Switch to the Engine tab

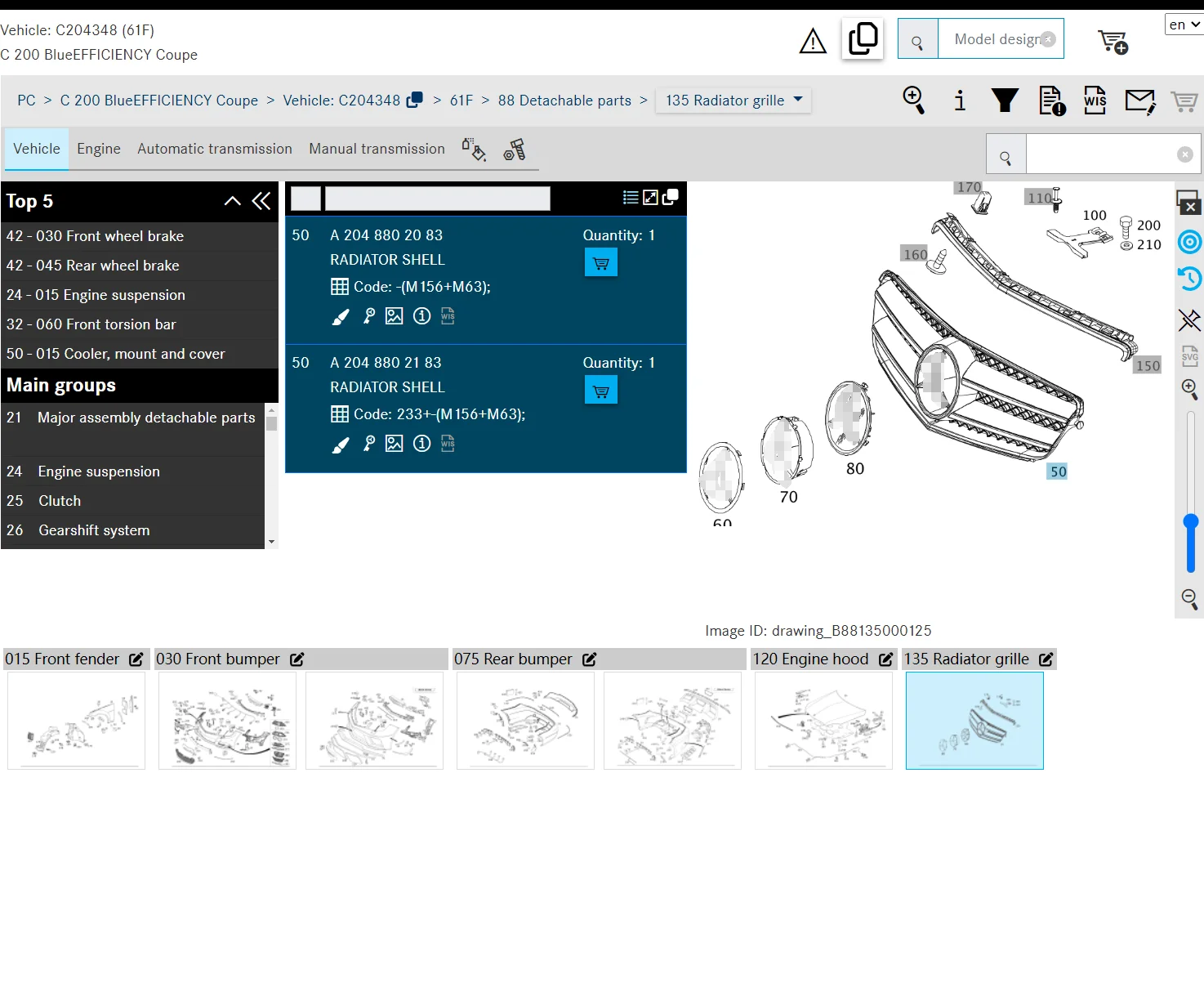[x=99, y=149]
